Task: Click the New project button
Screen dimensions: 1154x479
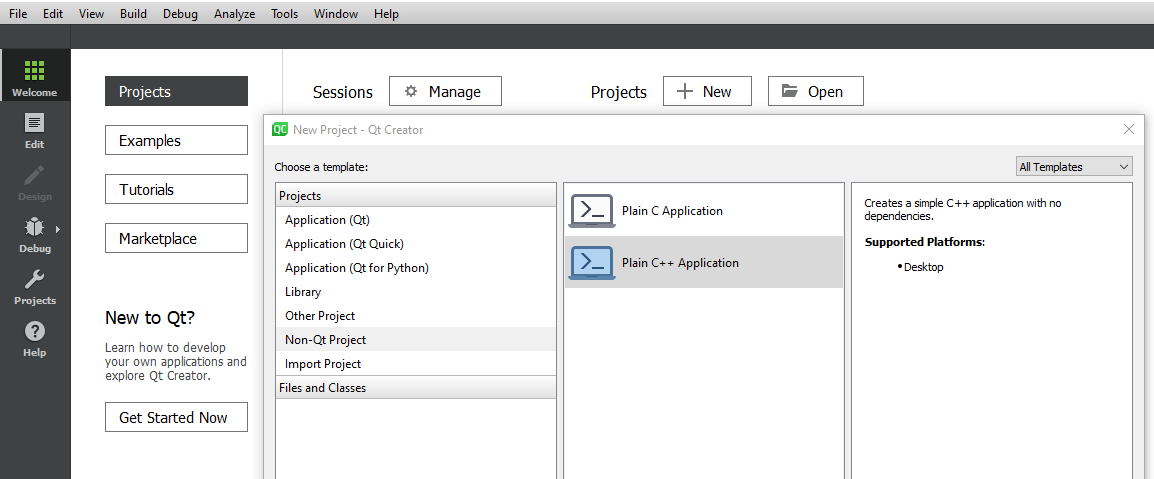Action: (x=707, y=91)
